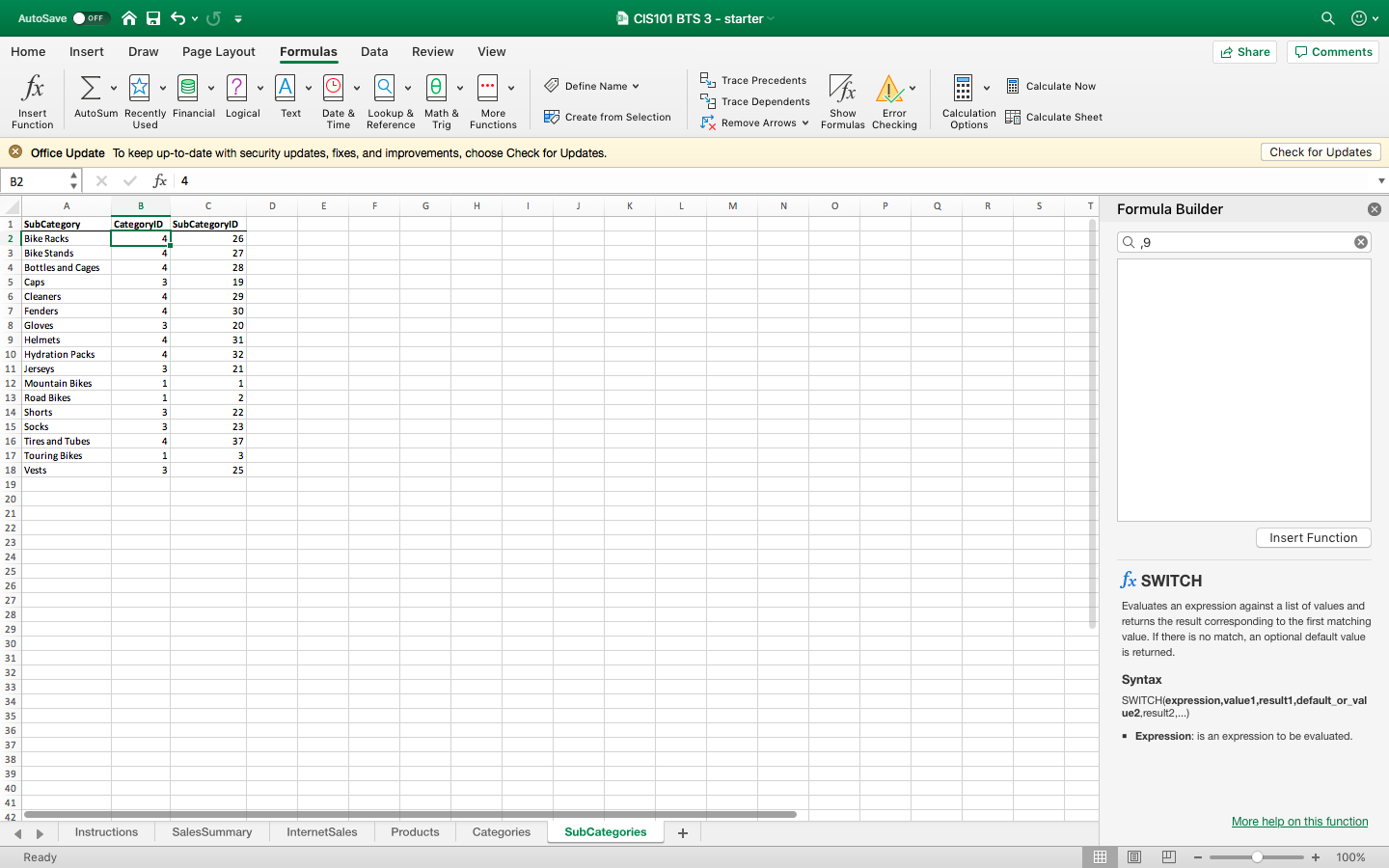Clear the Formula Builder search text
This screenshot has height=868, width=1389.
coord(1360,242)
